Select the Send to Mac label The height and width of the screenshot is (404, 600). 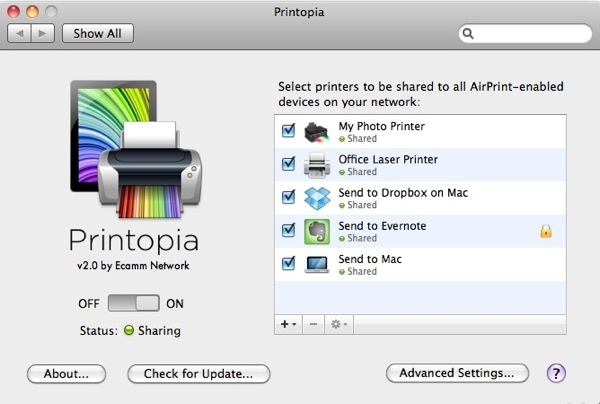(370, 259)
